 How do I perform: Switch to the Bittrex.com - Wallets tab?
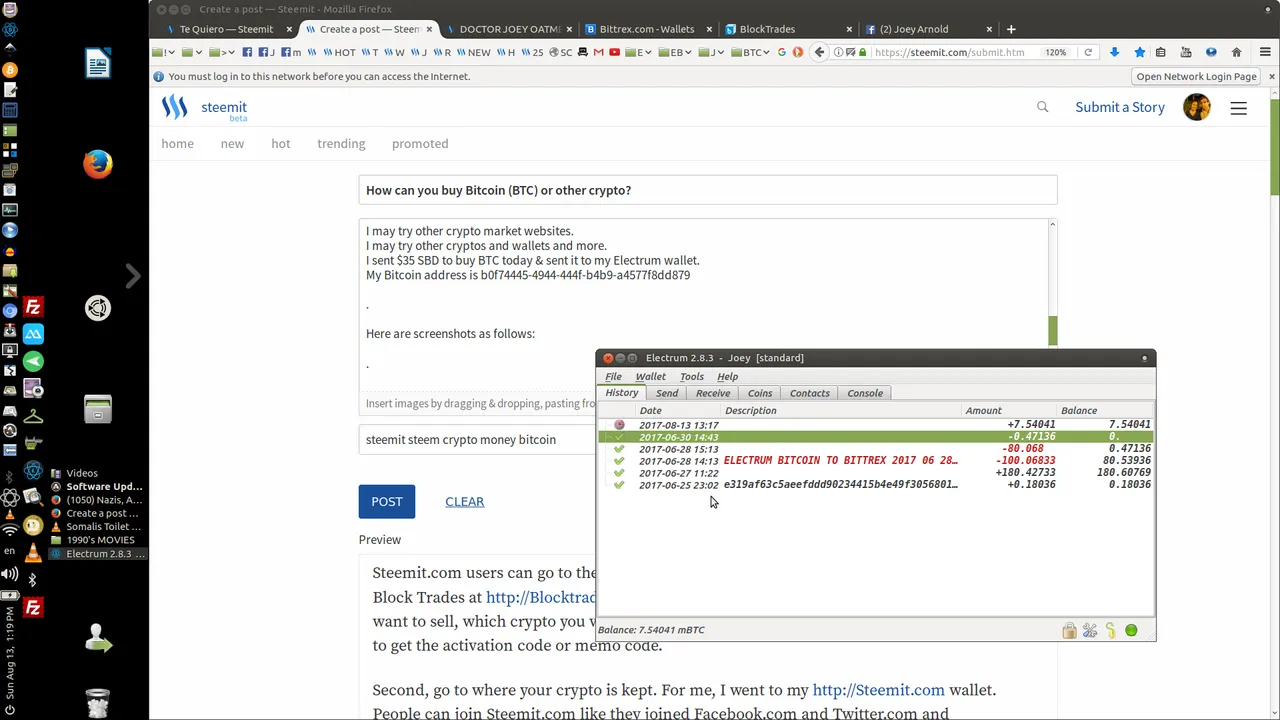click(x=647, y=29)
